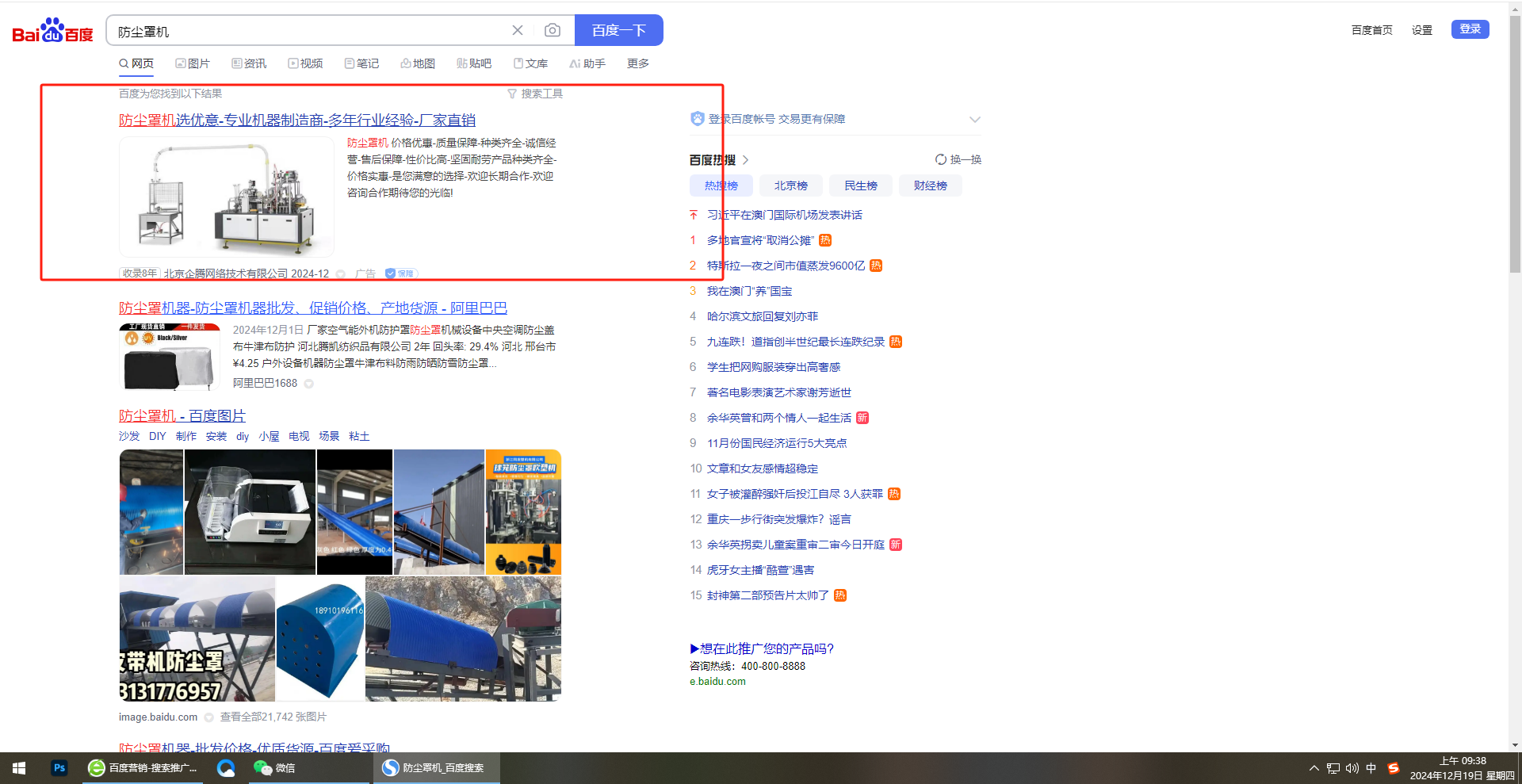
Task: Open hot topic 哈尔滨文旅回复刘亦菲
Action: (x=763, y=316)
